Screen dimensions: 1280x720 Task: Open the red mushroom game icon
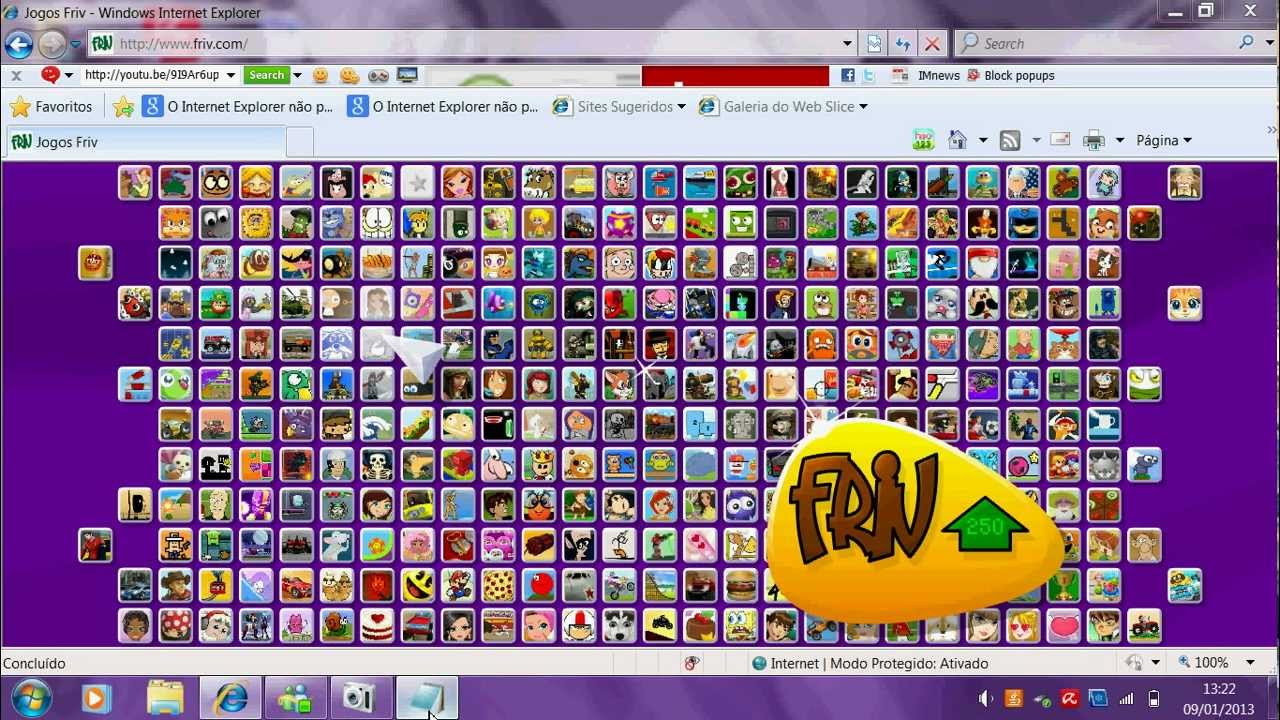pos(176,625)
